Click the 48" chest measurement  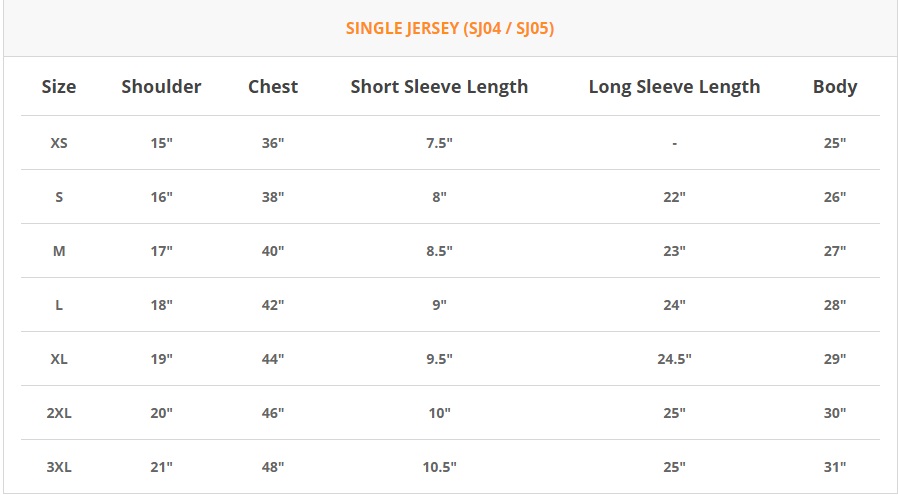point(273,467)
